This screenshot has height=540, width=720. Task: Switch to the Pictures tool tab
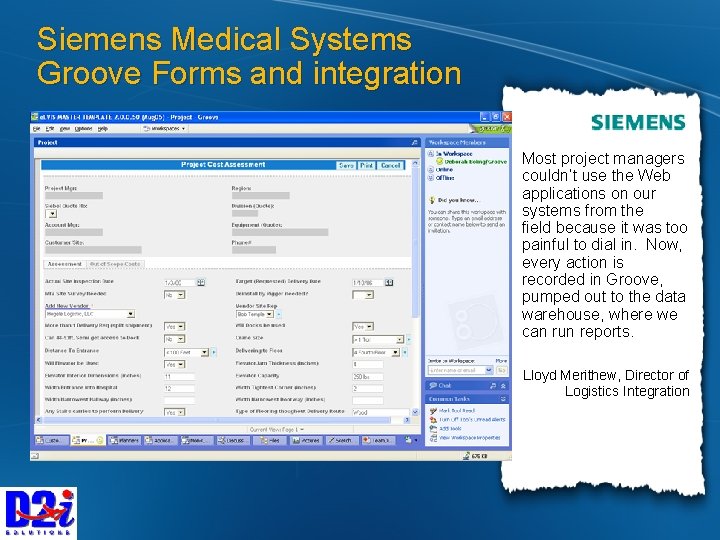[x=306, y=440]
